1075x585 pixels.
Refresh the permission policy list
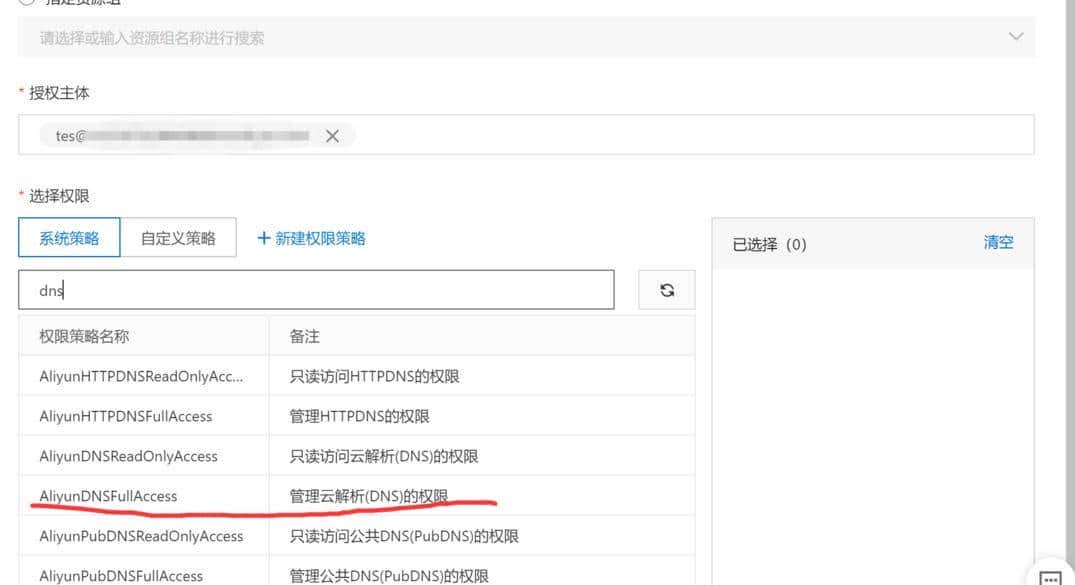click(666, 289)
